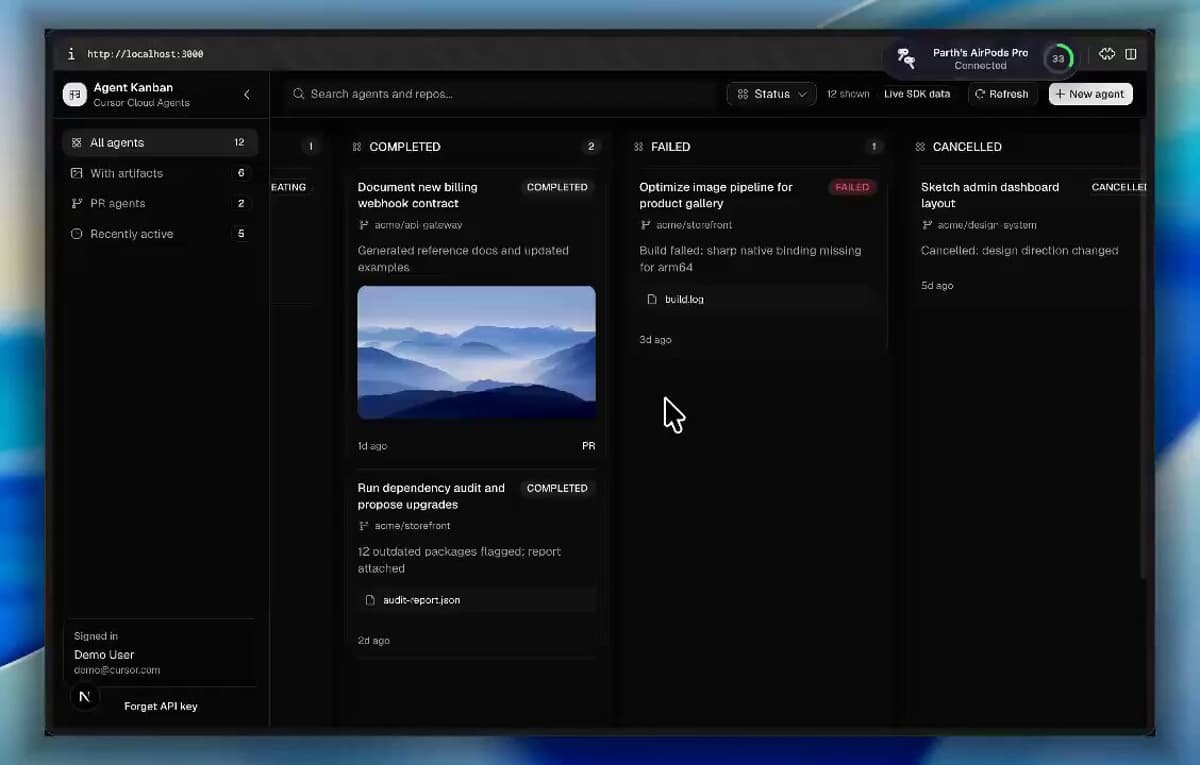1200x765 pixels.
Task: Select All agents in sidebar
Action: tap(160, 143)
